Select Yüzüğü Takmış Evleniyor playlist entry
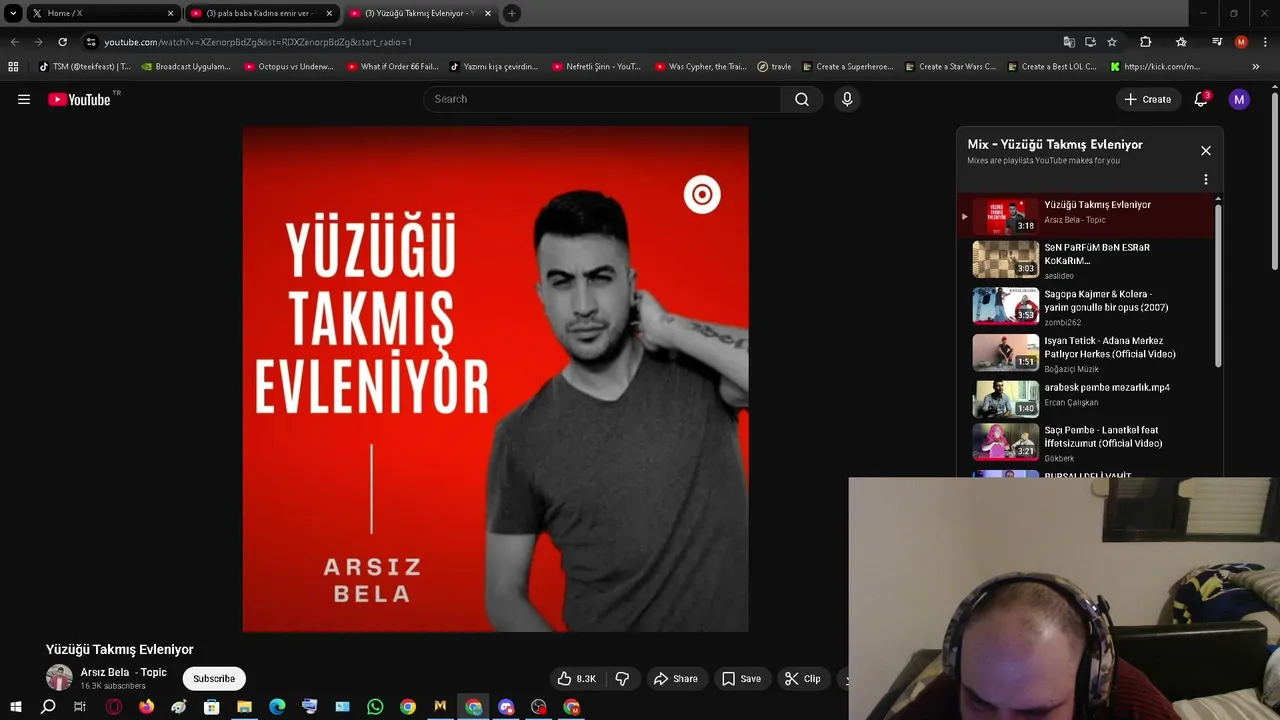This screenshot has width=1280, height=720. tap(1087, 215)
